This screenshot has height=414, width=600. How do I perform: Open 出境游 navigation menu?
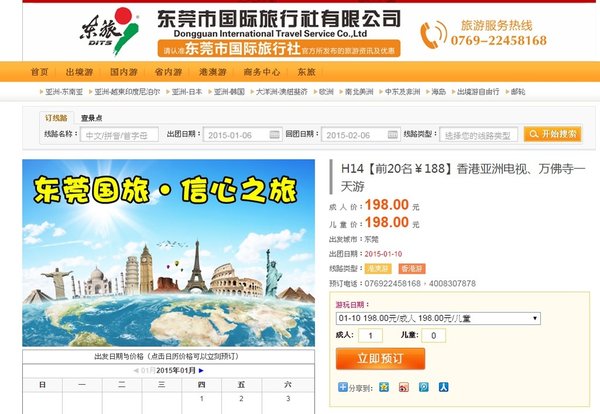(x=79, y=72)
